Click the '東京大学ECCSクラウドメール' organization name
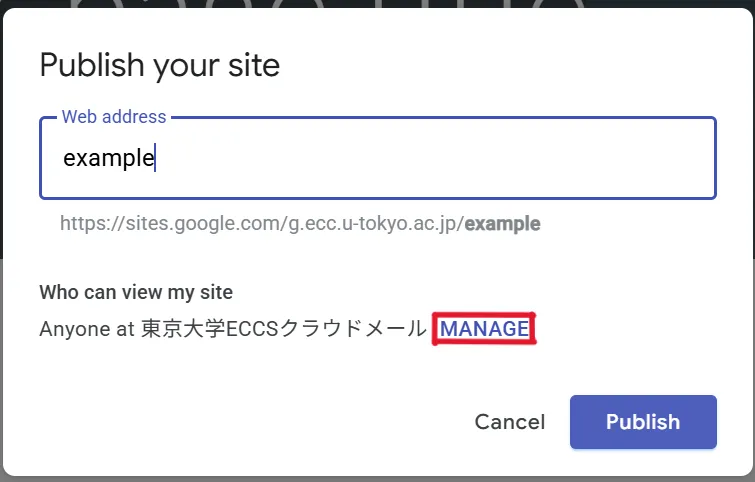The height and width of the screenshot is (482, 755). (283, 329)
